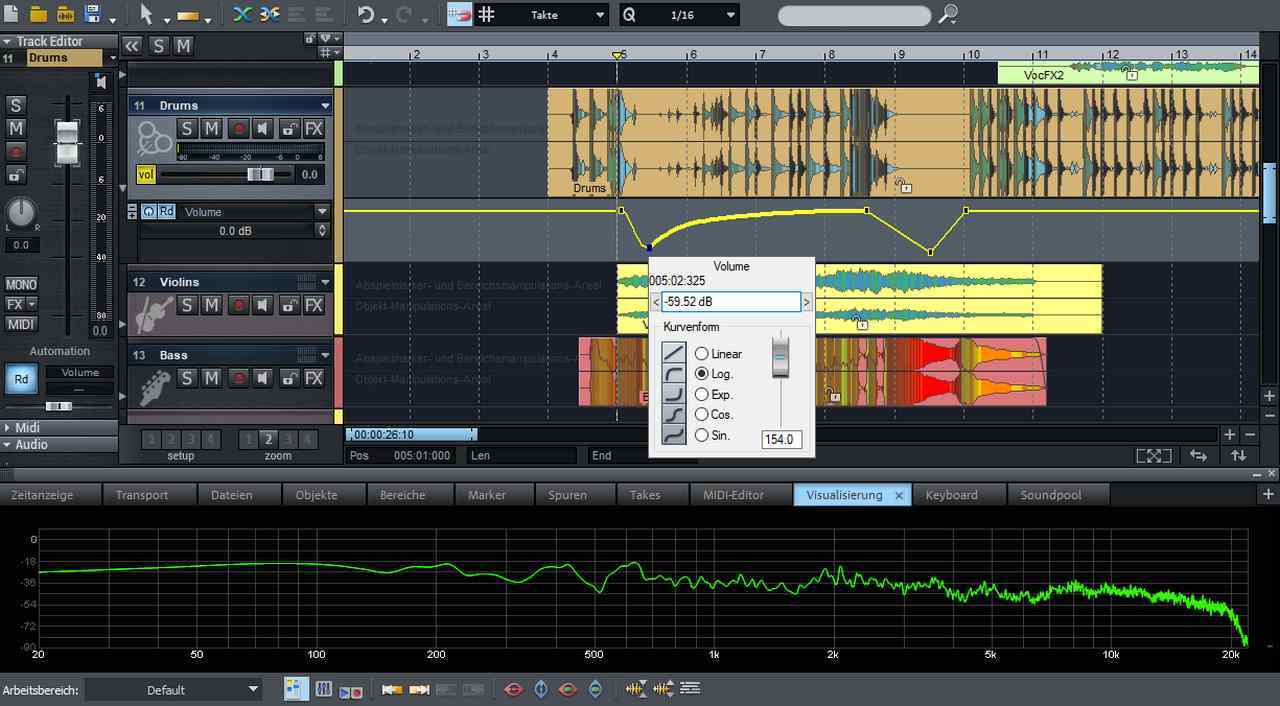Toggle the snap magnet icon
The height and width of the screenshot is (706, 1280).
pos(459,14)
